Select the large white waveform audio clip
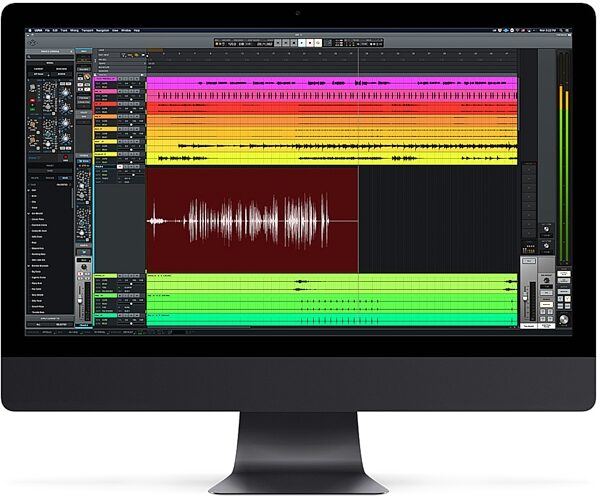This screenshot has width=600, height=499. tap(253, 220)
